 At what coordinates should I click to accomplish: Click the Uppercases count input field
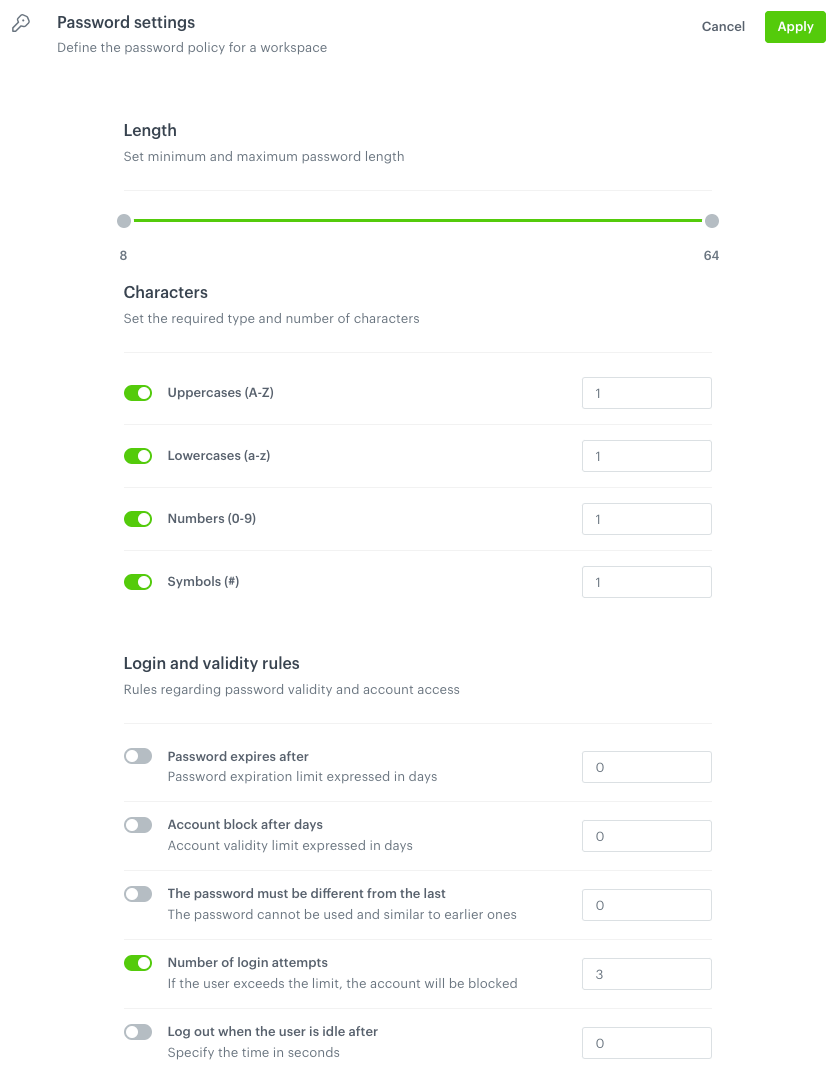pyautogui.click(x=646, y=392)
